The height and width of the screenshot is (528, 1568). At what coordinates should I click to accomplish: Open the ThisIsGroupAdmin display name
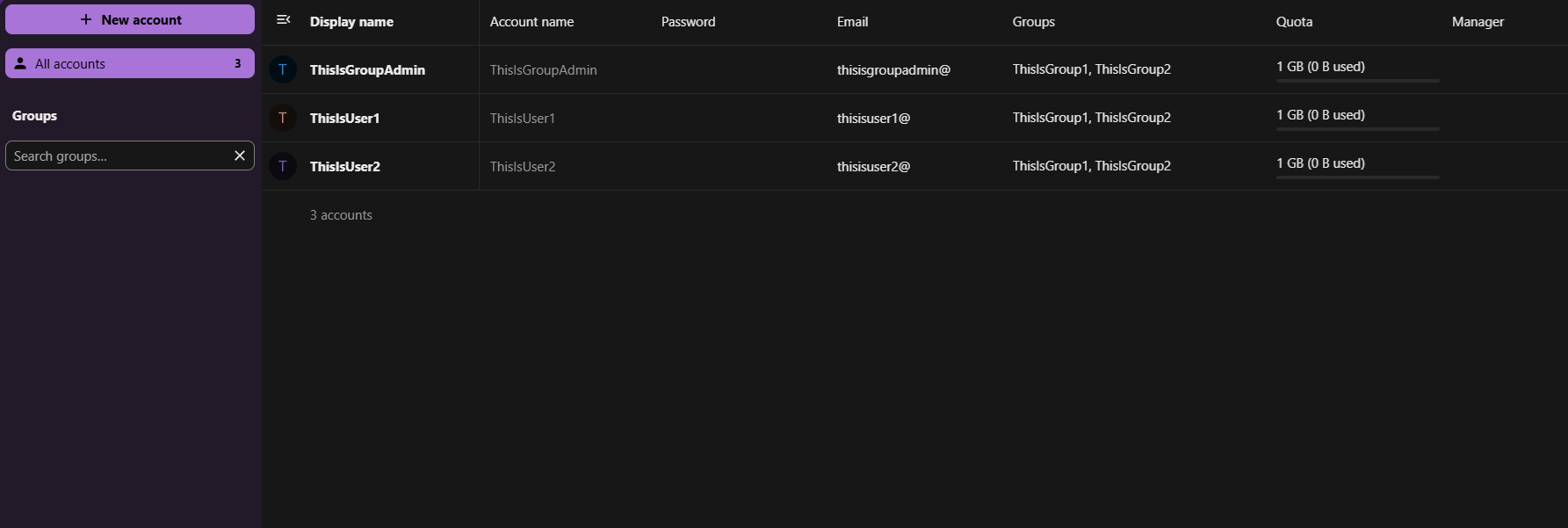[x=367, y=70]
